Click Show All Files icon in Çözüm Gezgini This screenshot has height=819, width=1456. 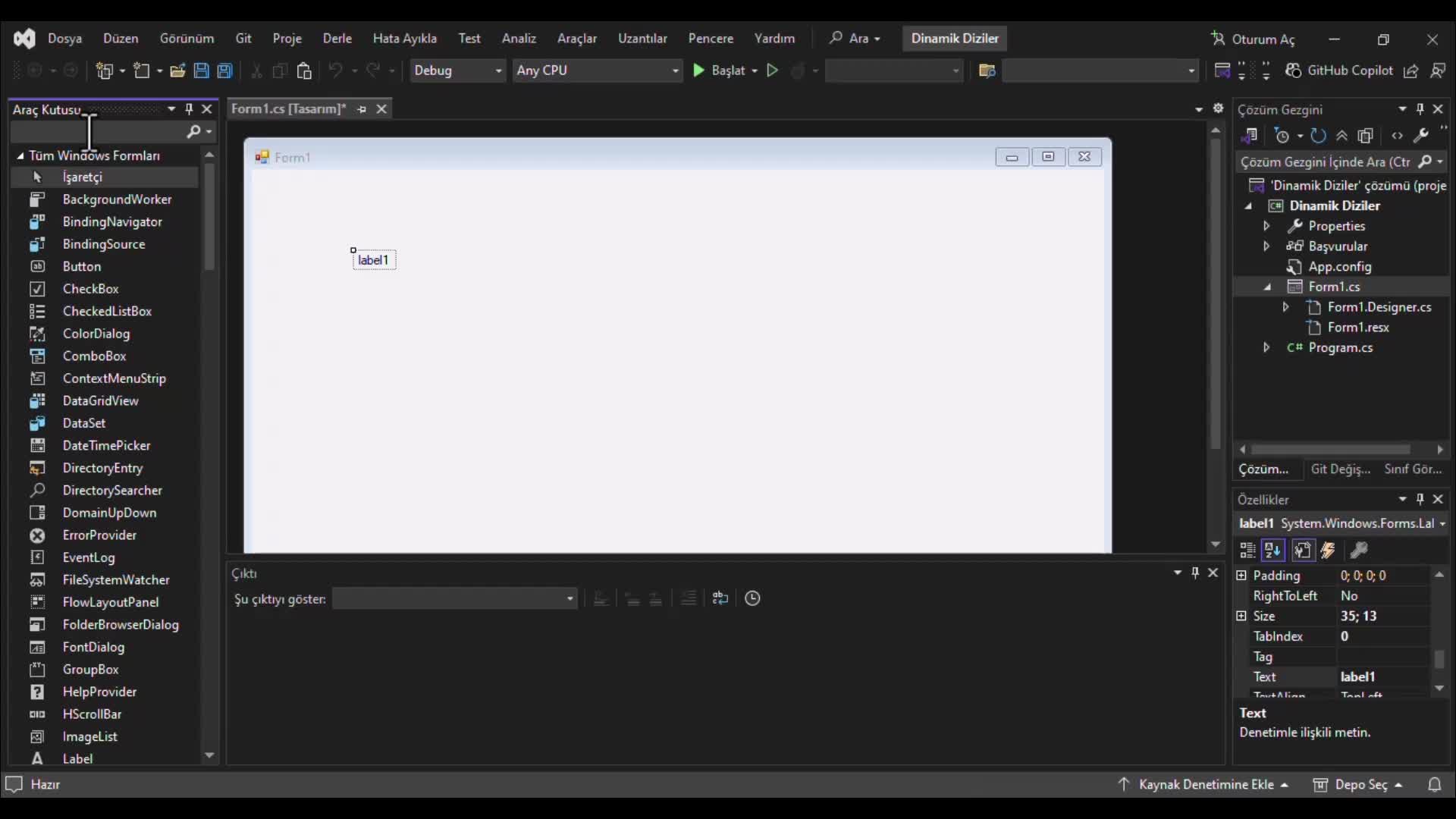pos(1366,136)
